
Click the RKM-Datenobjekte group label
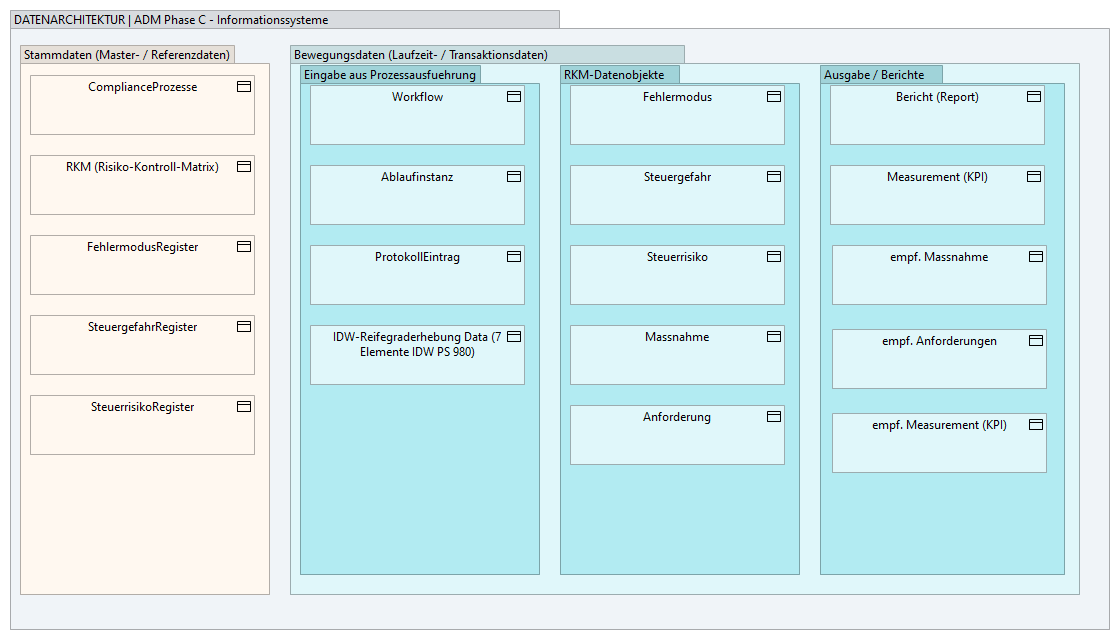click(x=620, y=74)
